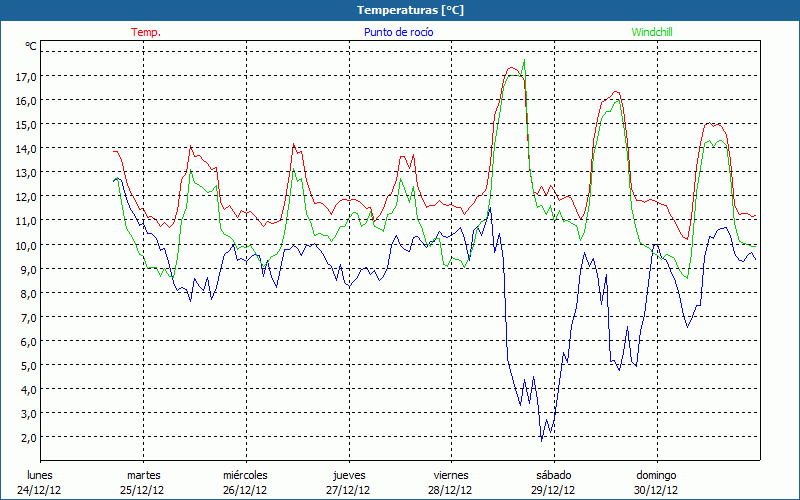Select jueves 27/12/12 date label
The width and height of the screenshot is (800, 500).
click(349, 482)
